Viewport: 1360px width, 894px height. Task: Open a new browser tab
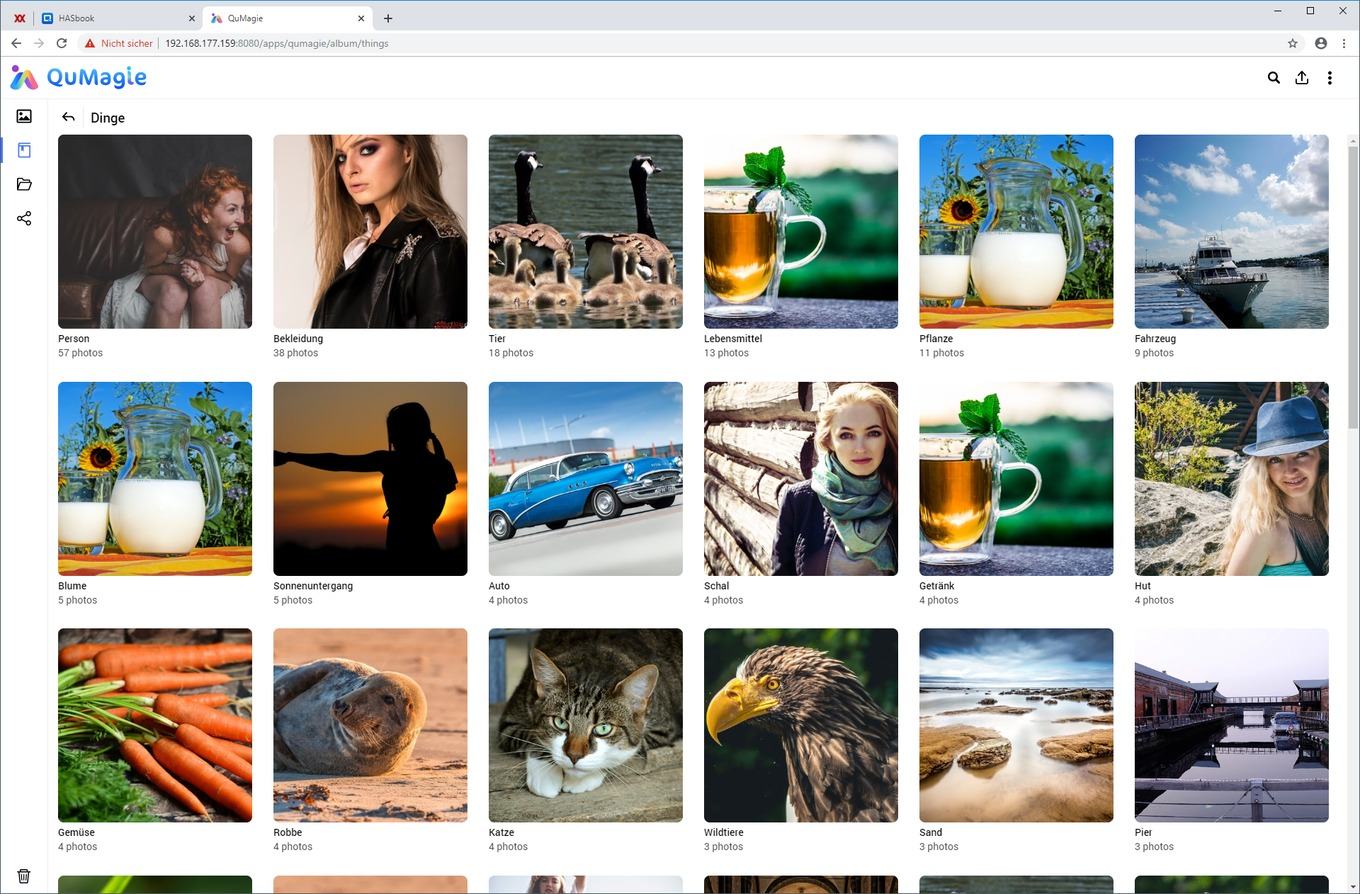tap(388, 18)
